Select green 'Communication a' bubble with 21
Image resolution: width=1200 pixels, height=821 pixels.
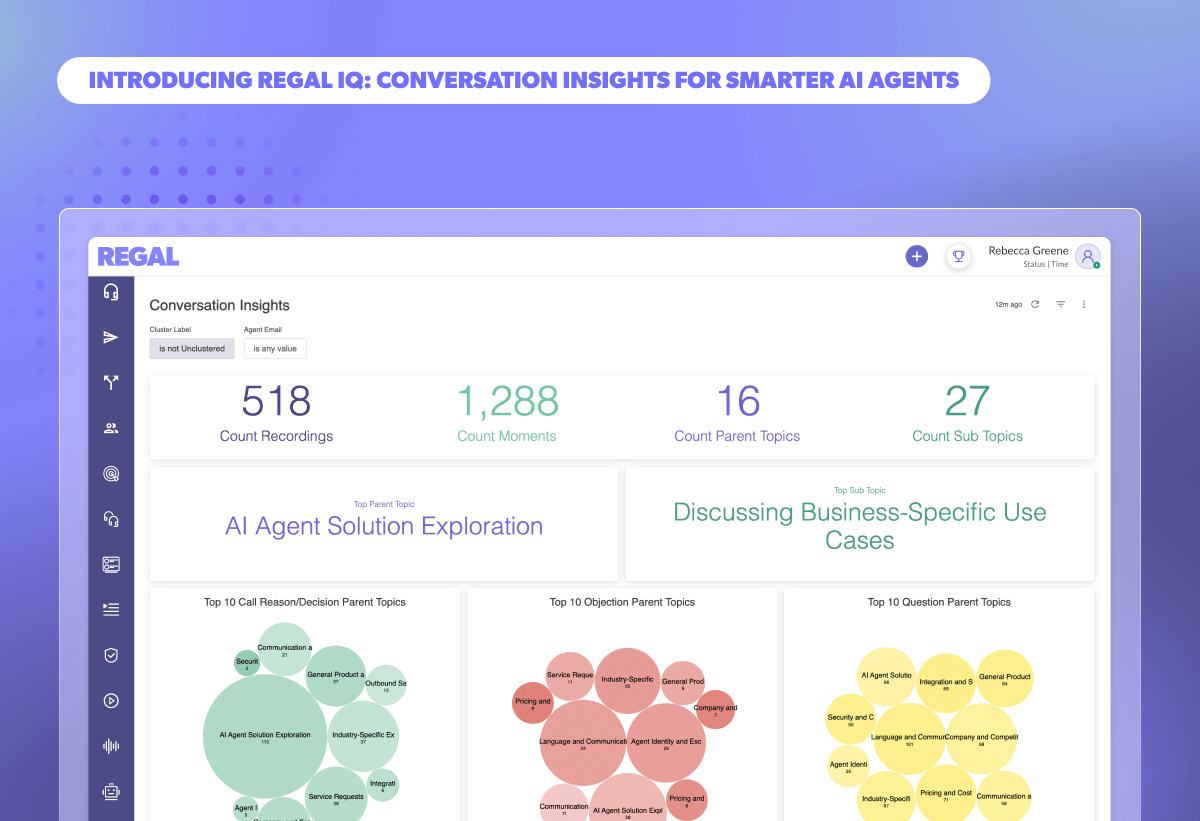click(285, 649)
